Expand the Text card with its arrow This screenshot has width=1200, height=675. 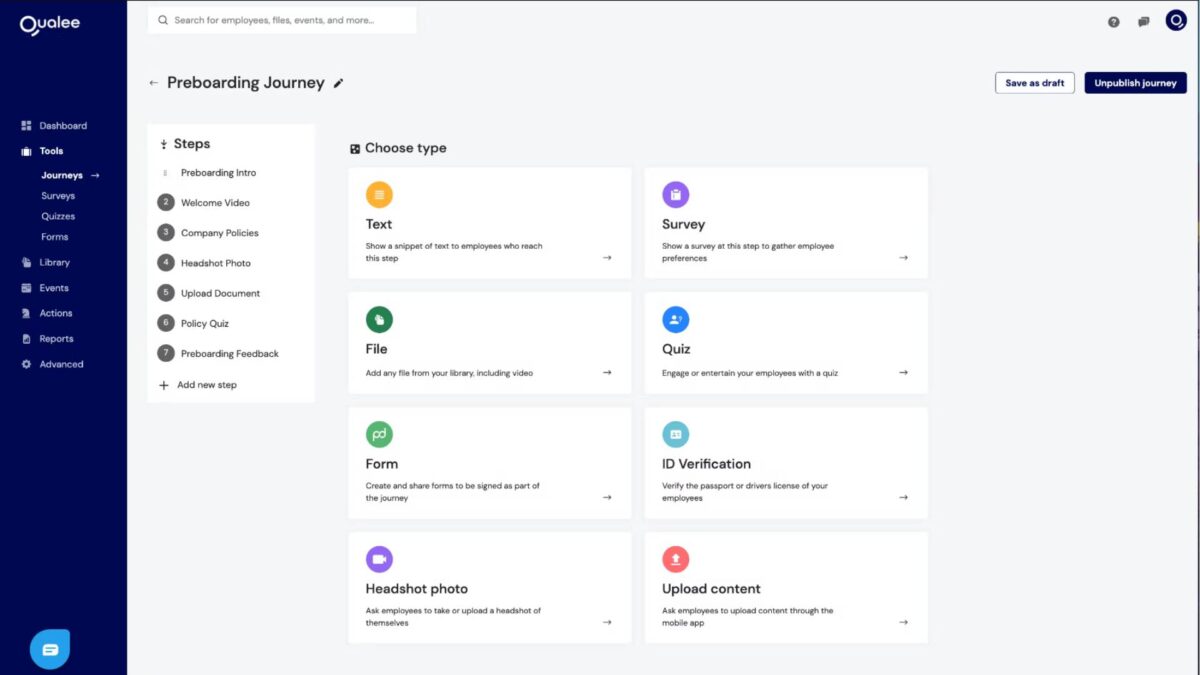pos(606,257)
